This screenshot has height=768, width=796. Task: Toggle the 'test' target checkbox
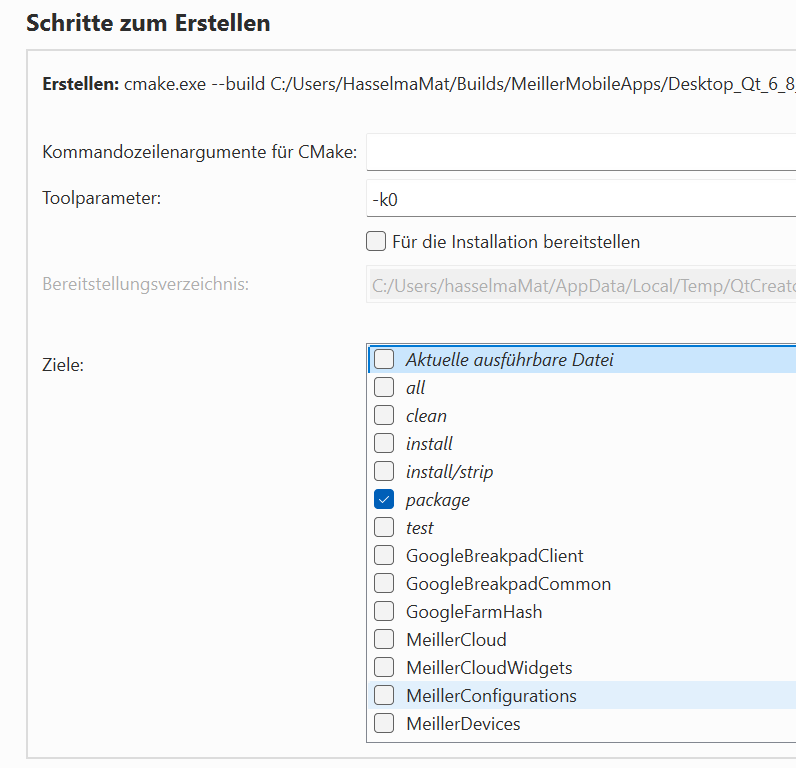click(x=384, y=528)
